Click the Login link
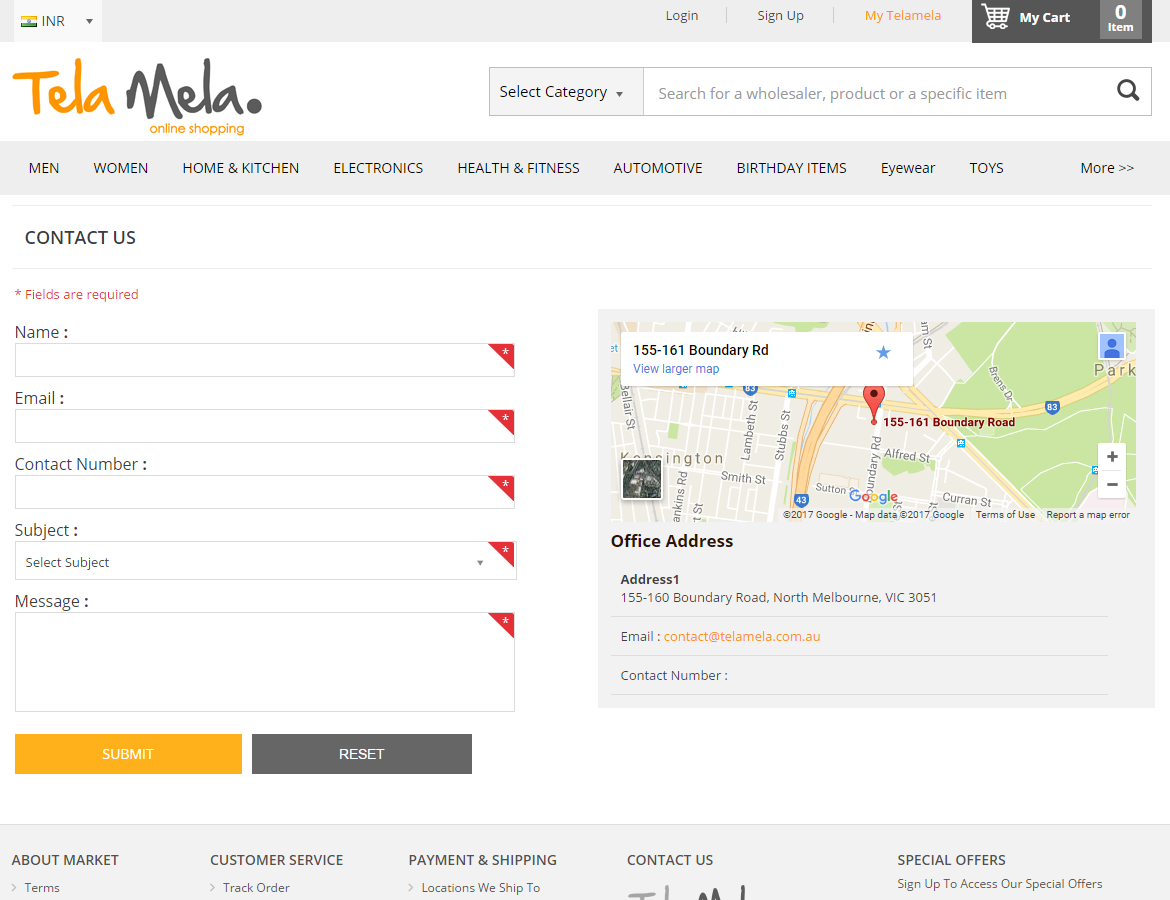Screen dimensions: 1170x900 pyautogui.click(x=682, y=16)
